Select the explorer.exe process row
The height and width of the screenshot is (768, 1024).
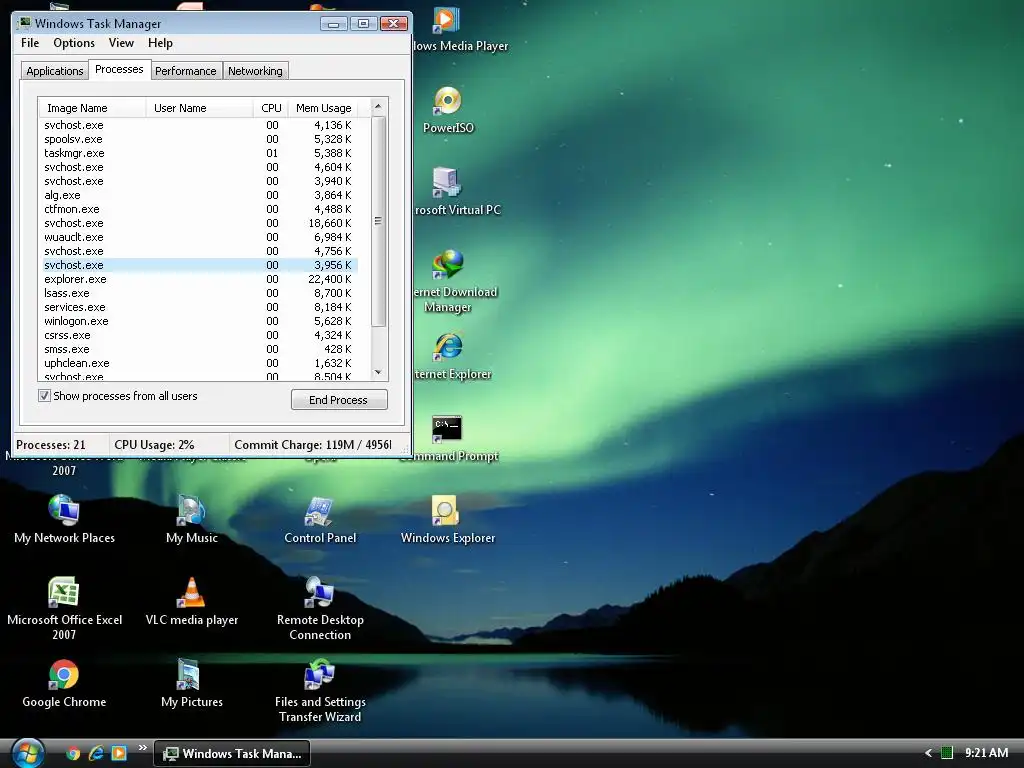pyautogui.click(x=200, y=279)
